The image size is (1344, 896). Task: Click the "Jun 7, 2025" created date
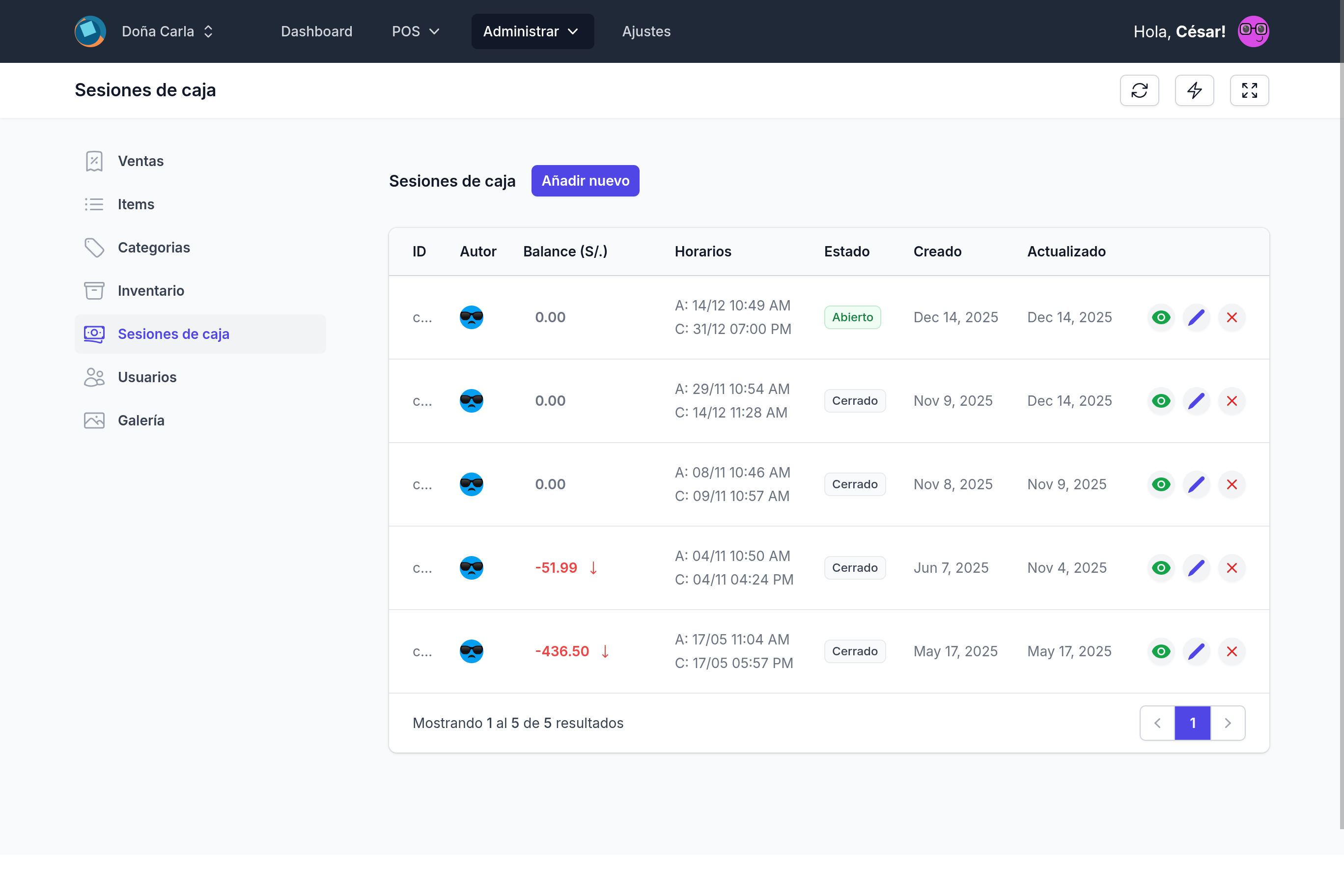pos(951,567)
